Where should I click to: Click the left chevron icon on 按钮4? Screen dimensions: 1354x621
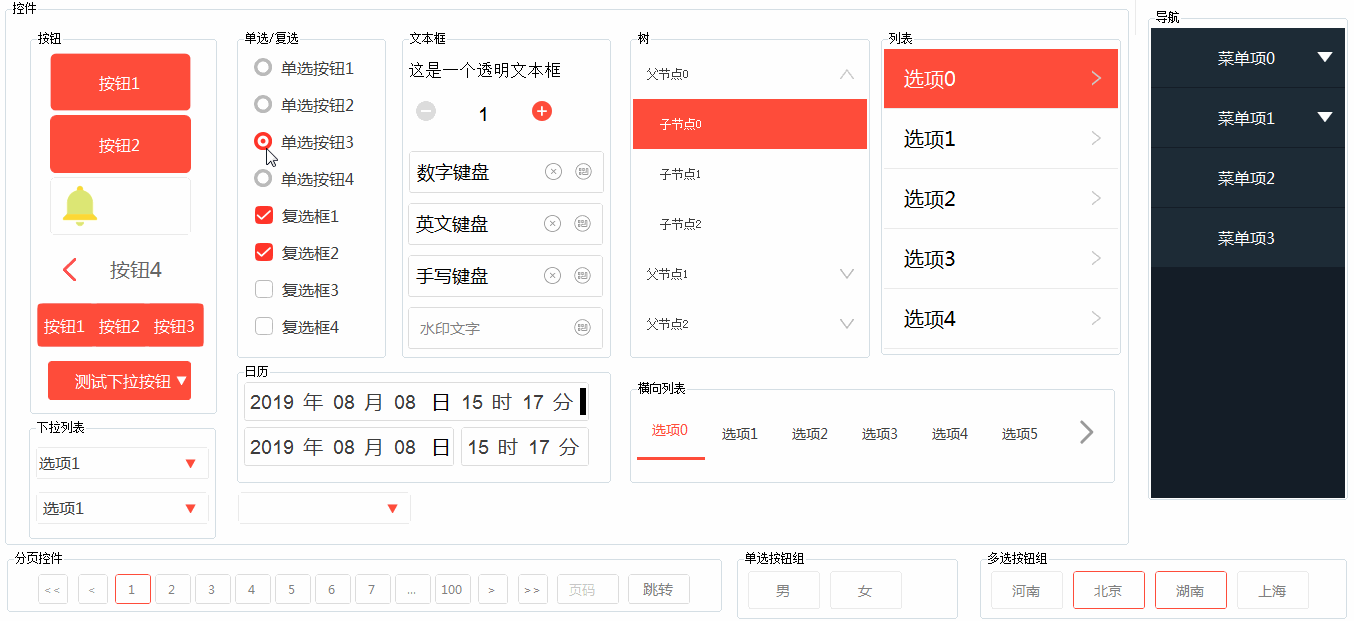(x=70, y=269)
